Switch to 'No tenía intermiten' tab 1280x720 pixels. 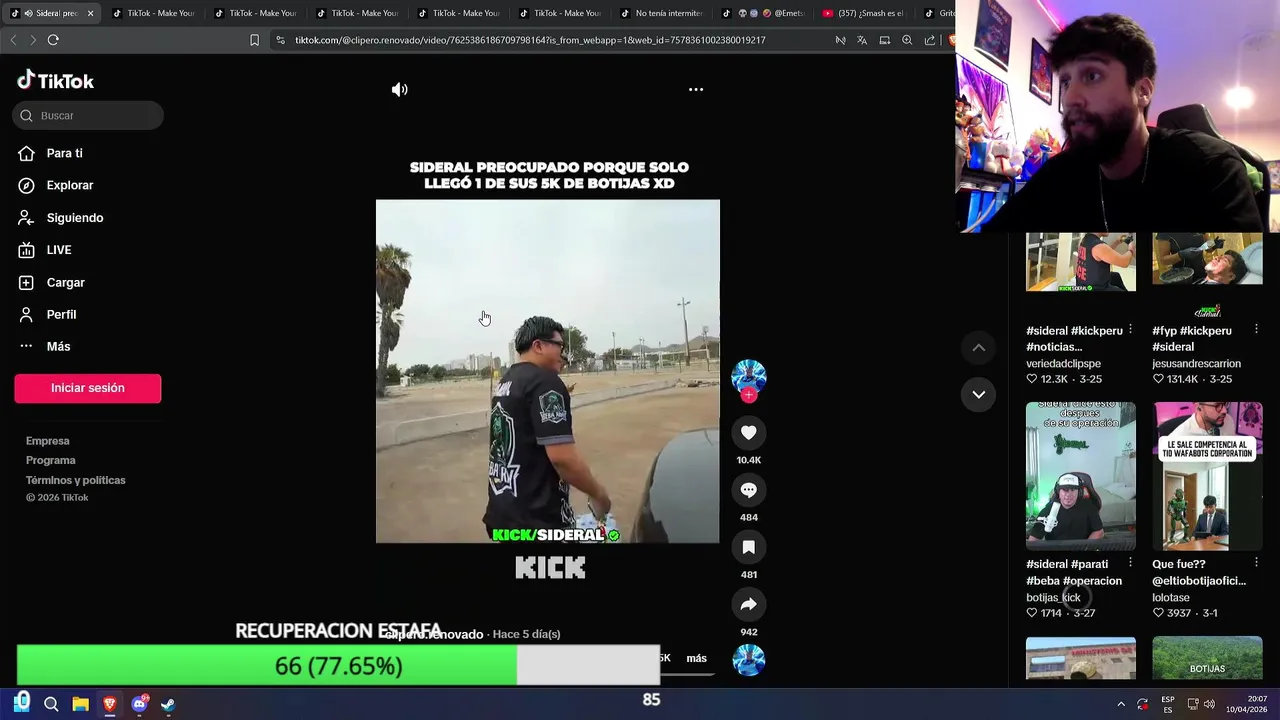[x=661, y=13]
